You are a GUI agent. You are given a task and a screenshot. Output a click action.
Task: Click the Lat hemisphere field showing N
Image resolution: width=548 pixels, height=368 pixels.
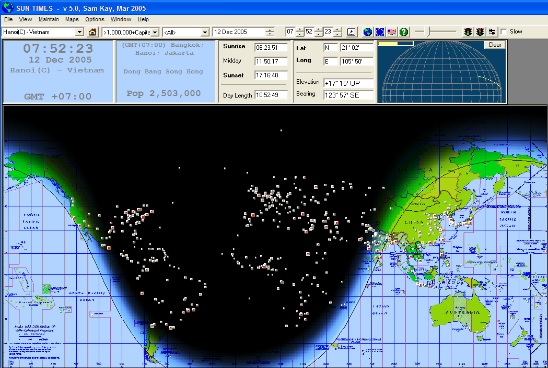point(330,48)
